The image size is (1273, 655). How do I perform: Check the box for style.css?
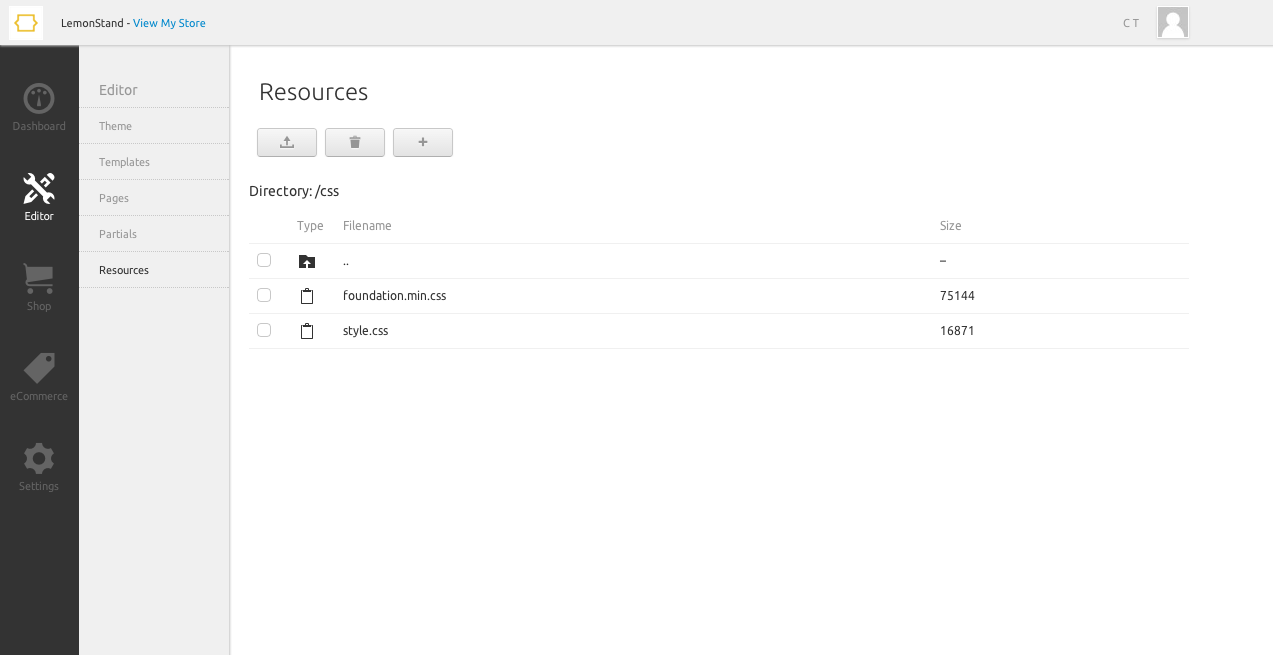point(264,331)
